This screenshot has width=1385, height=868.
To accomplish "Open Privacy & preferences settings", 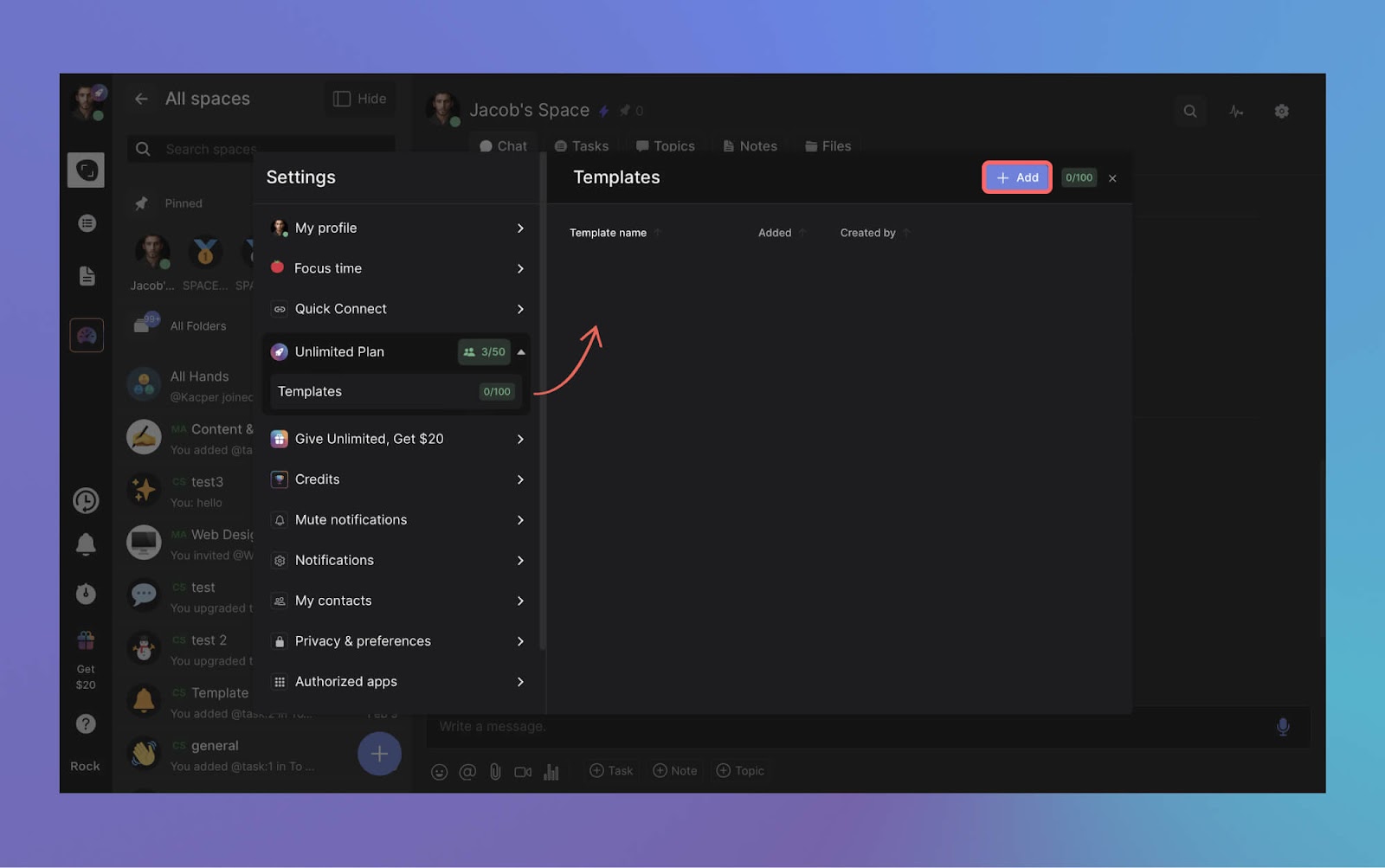I will click(x=396, y=641).
